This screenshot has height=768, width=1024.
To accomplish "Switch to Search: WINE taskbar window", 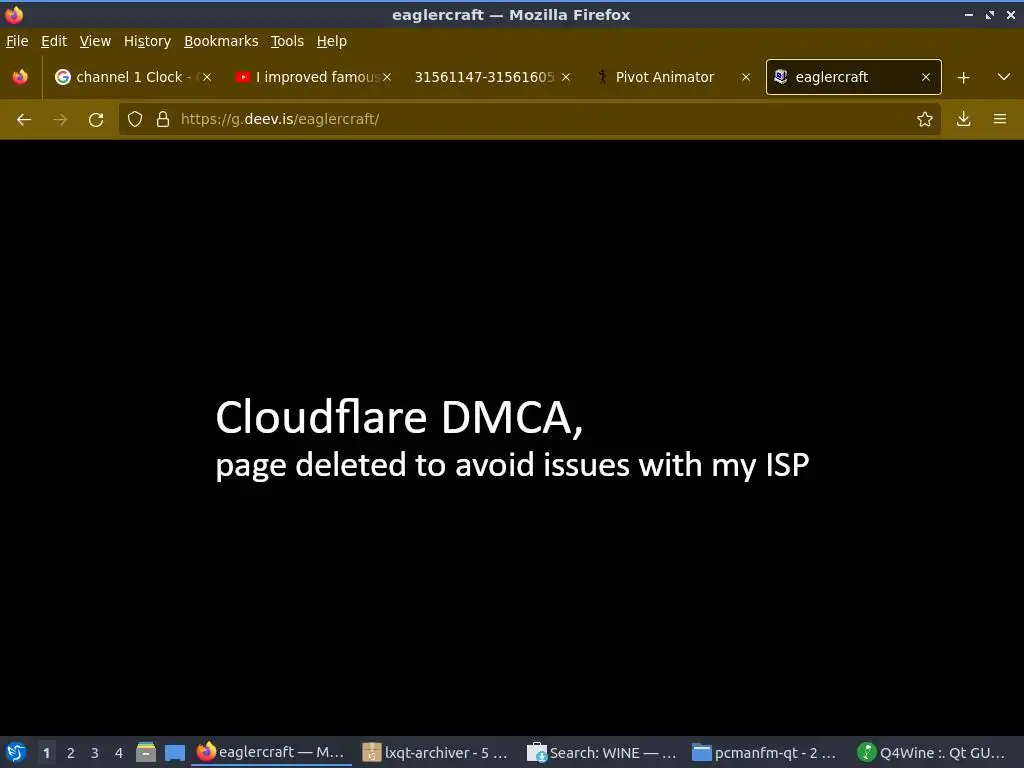I will pyautogui.click(x=602, y=752).
